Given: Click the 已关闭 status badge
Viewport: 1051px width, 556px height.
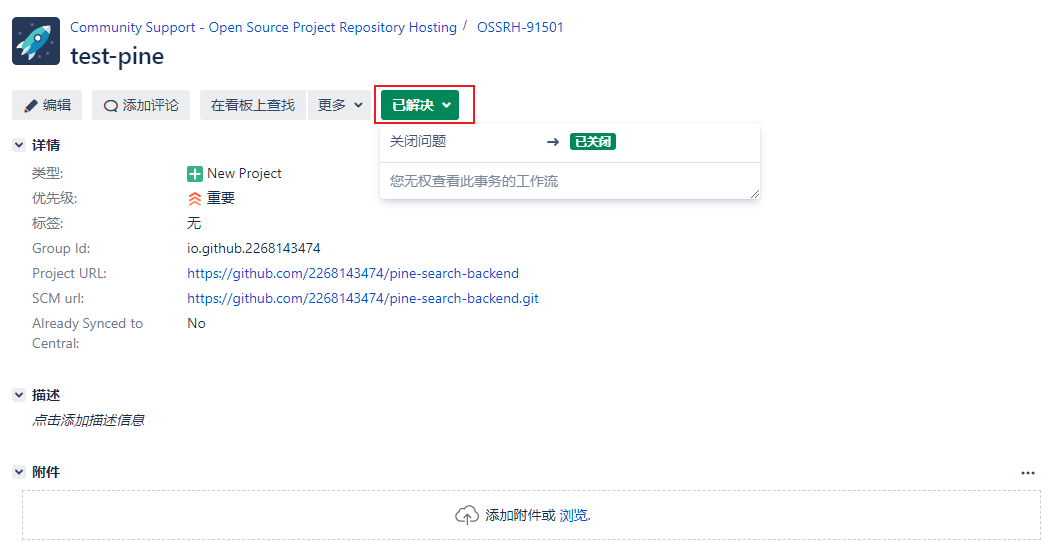Looking at the screenshot, I should tap(593, 142).
